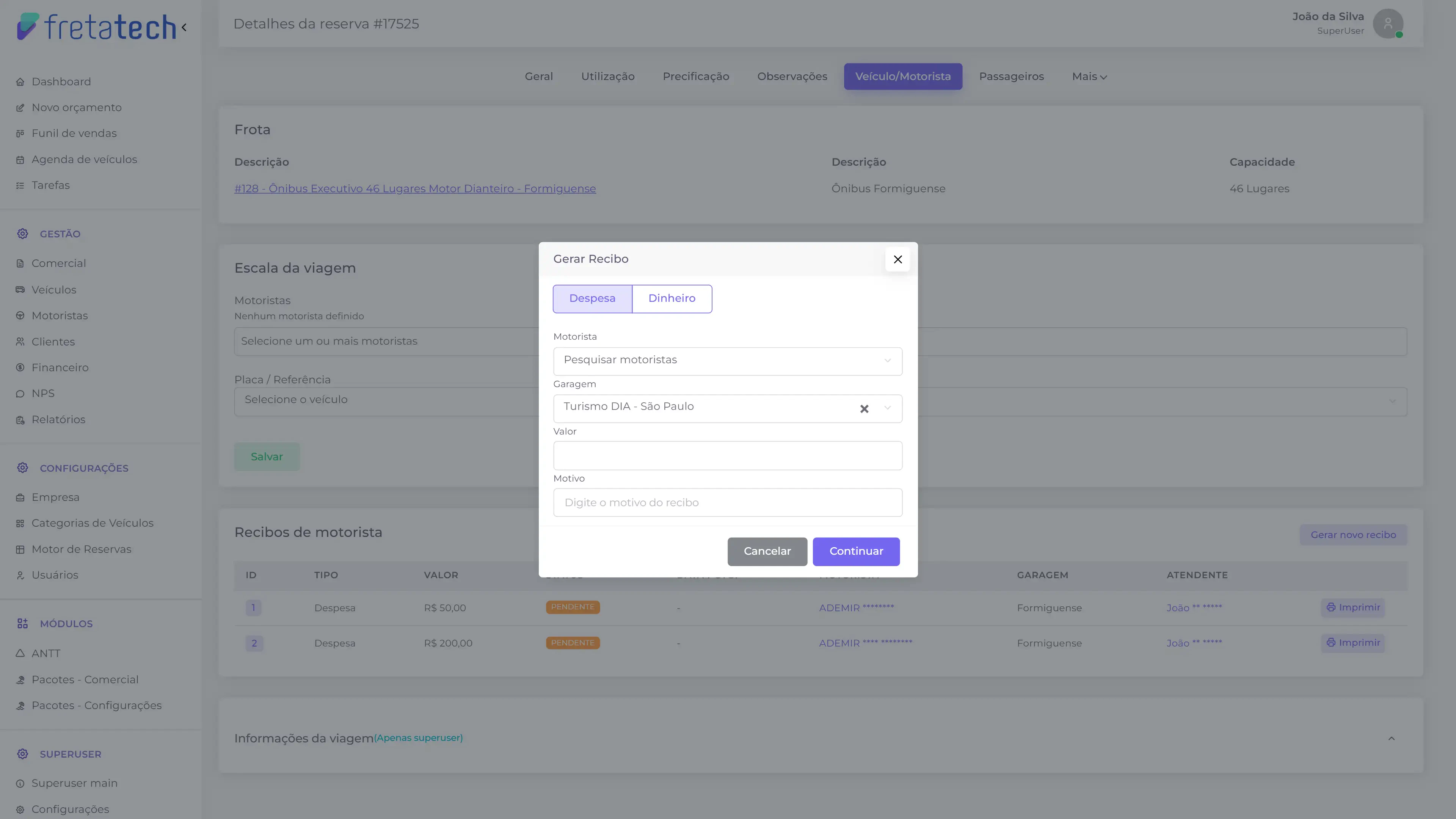Switch to the Observações tab
This screenshot has width=1456, height=819.
point(792,77)
